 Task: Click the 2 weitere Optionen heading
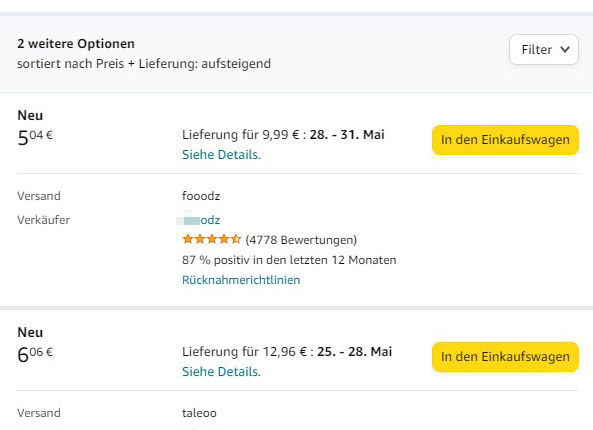pos(76,43)
